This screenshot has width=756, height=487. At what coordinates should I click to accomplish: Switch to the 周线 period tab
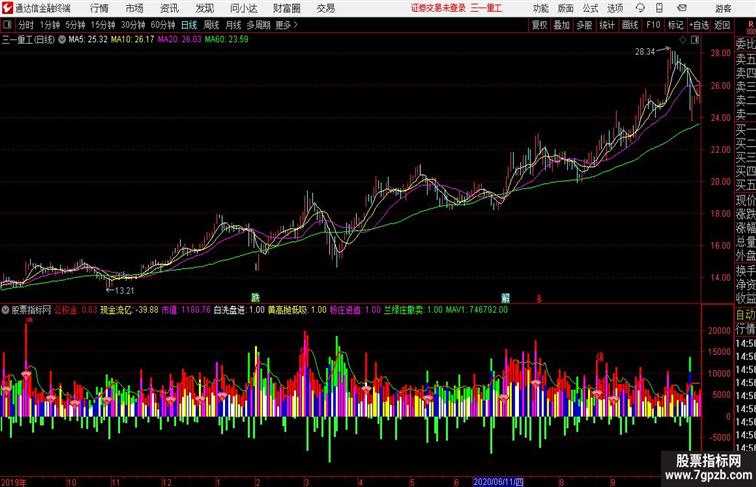(x=211, y=25)
